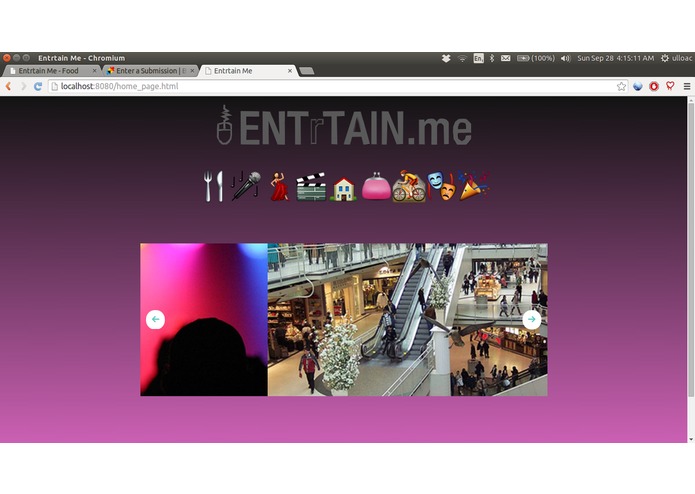695x494 pixels.
Task: Bookmark this page with star icon
Action: point(621,86)
